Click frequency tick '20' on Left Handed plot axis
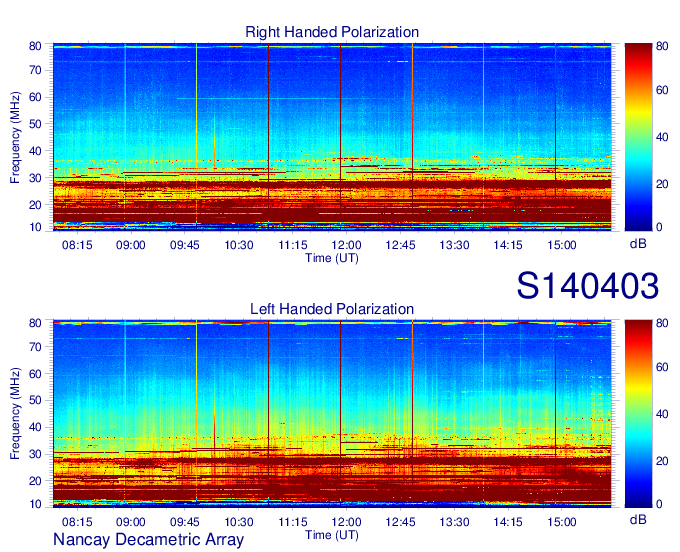 (35, 481)
